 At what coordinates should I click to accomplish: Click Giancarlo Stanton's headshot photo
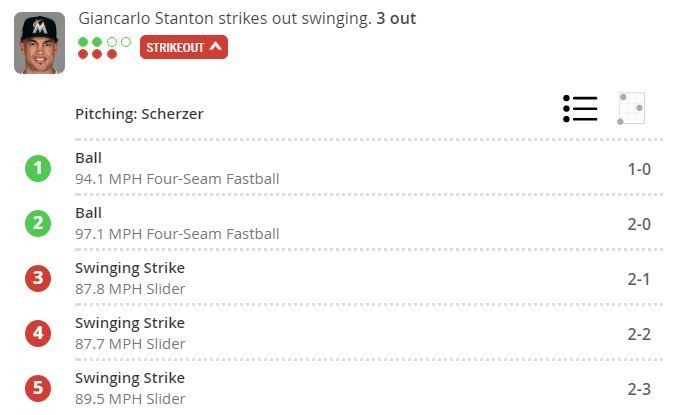pos(39,43)
